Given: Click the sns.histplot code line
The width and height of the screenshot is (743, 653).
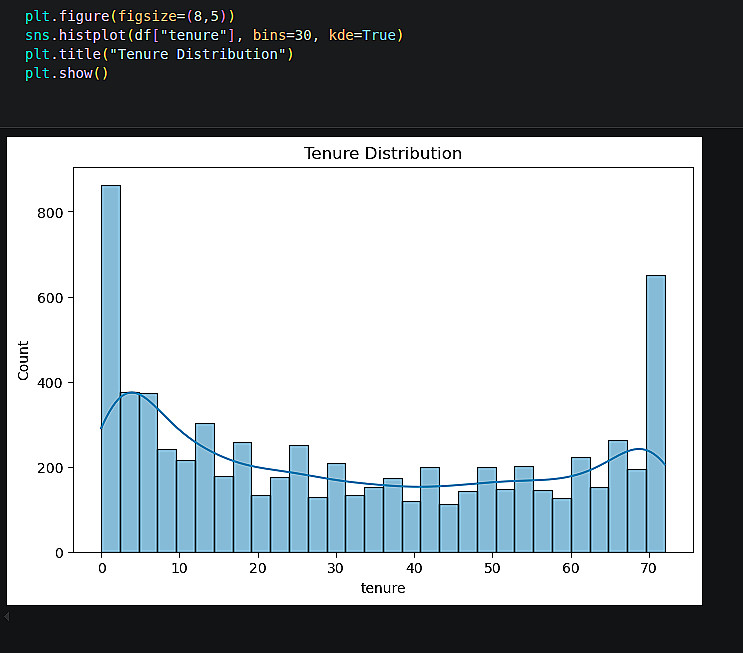Looking at the screenshot, I should [213, 36].
